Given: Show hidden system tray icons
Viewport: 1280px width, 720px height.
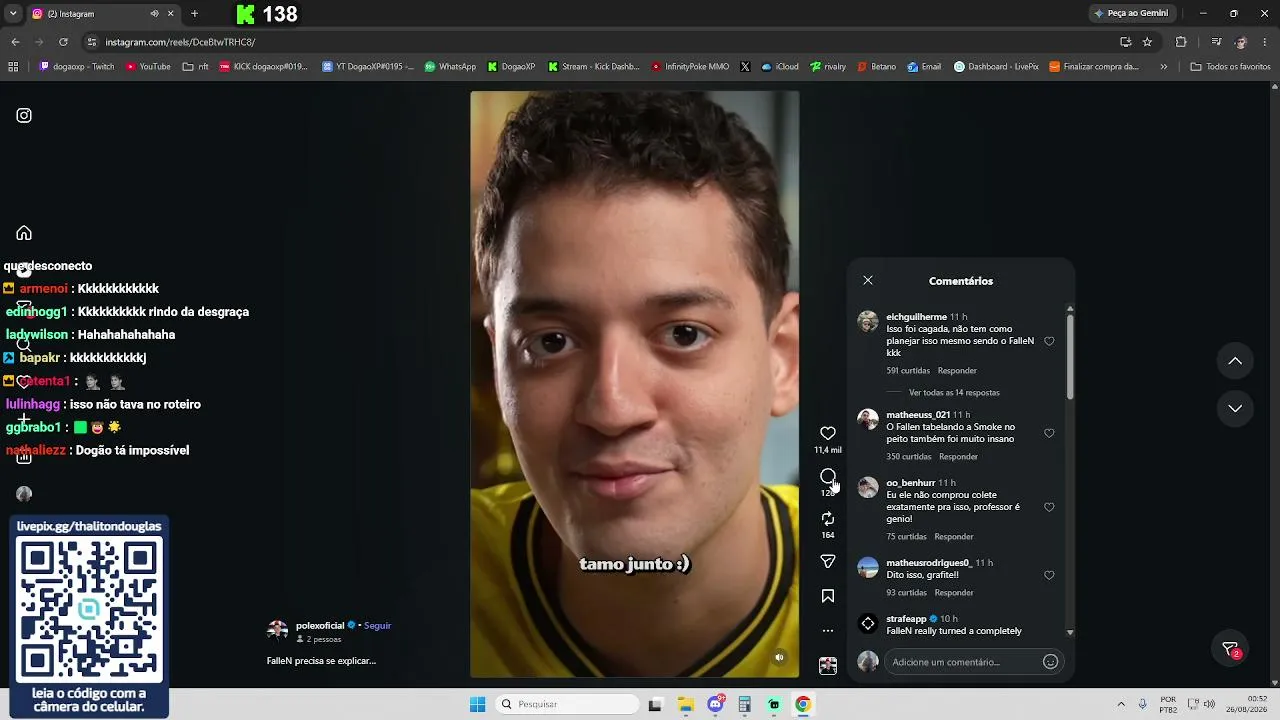Looking at the screenshot, I should 1120,704.
